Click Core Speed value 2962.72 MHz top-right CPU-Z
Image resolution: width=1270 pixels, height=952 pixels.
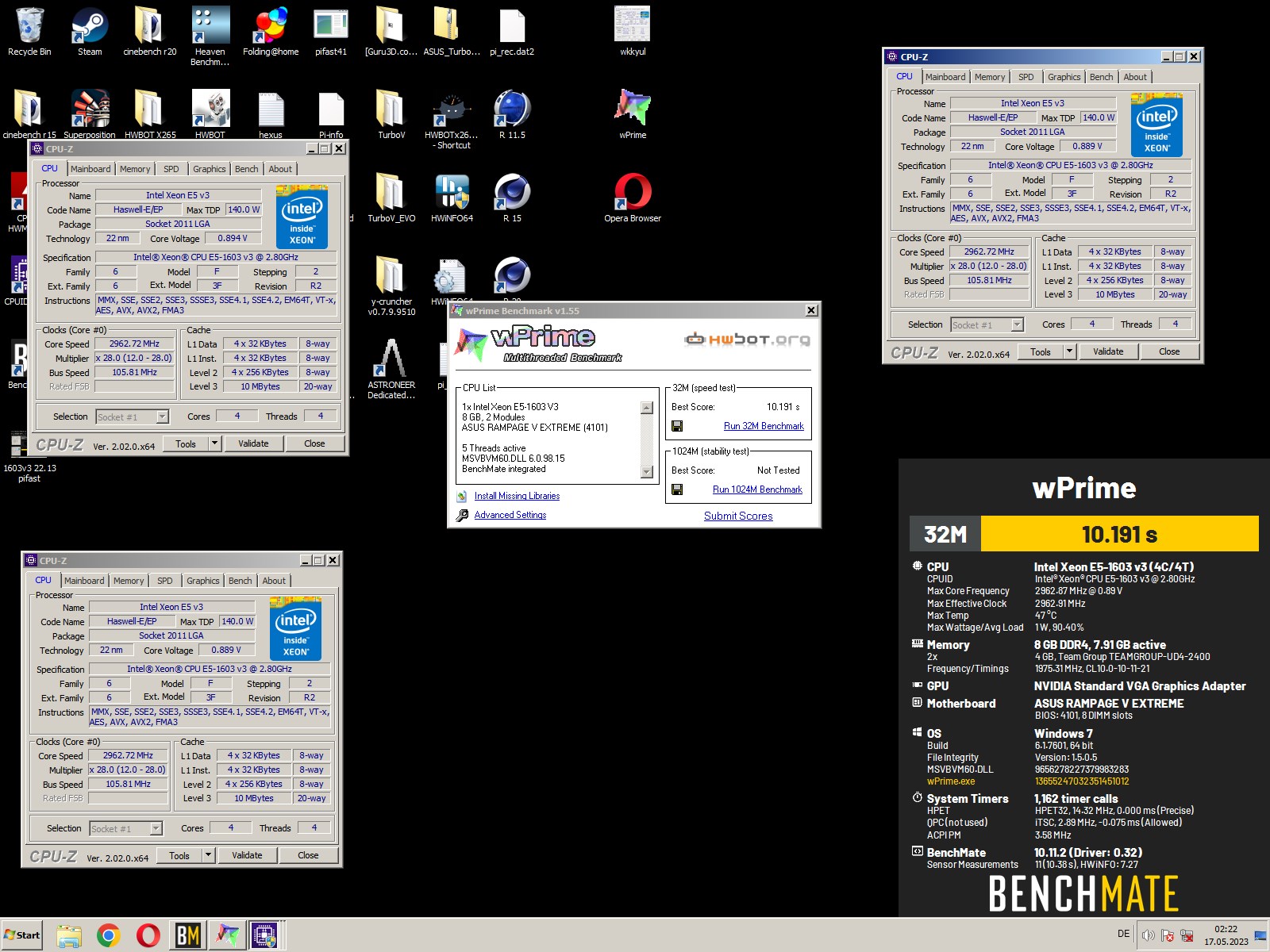(989, 251)
